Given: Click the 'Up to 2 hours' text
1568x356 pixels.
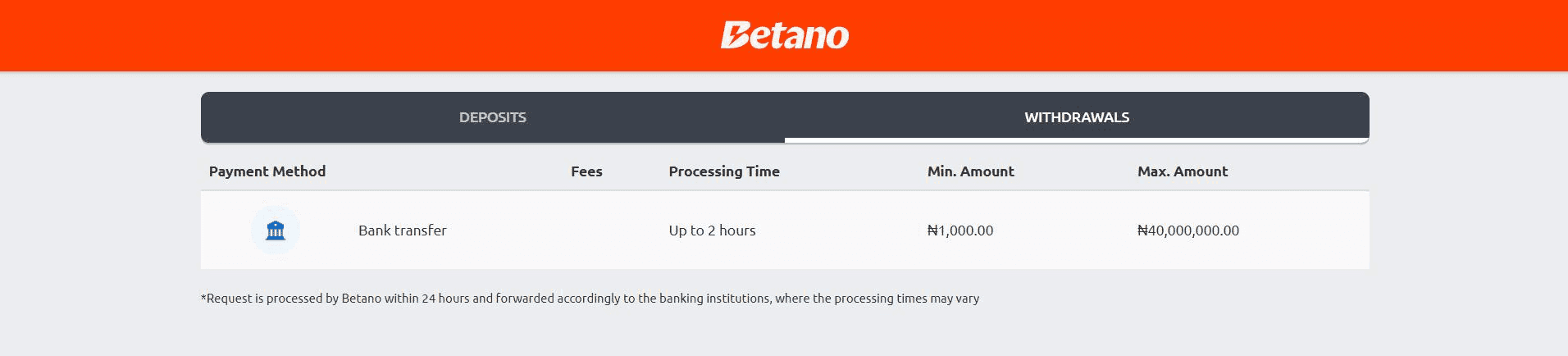Looking at the screenshot, I should (712, 230).
